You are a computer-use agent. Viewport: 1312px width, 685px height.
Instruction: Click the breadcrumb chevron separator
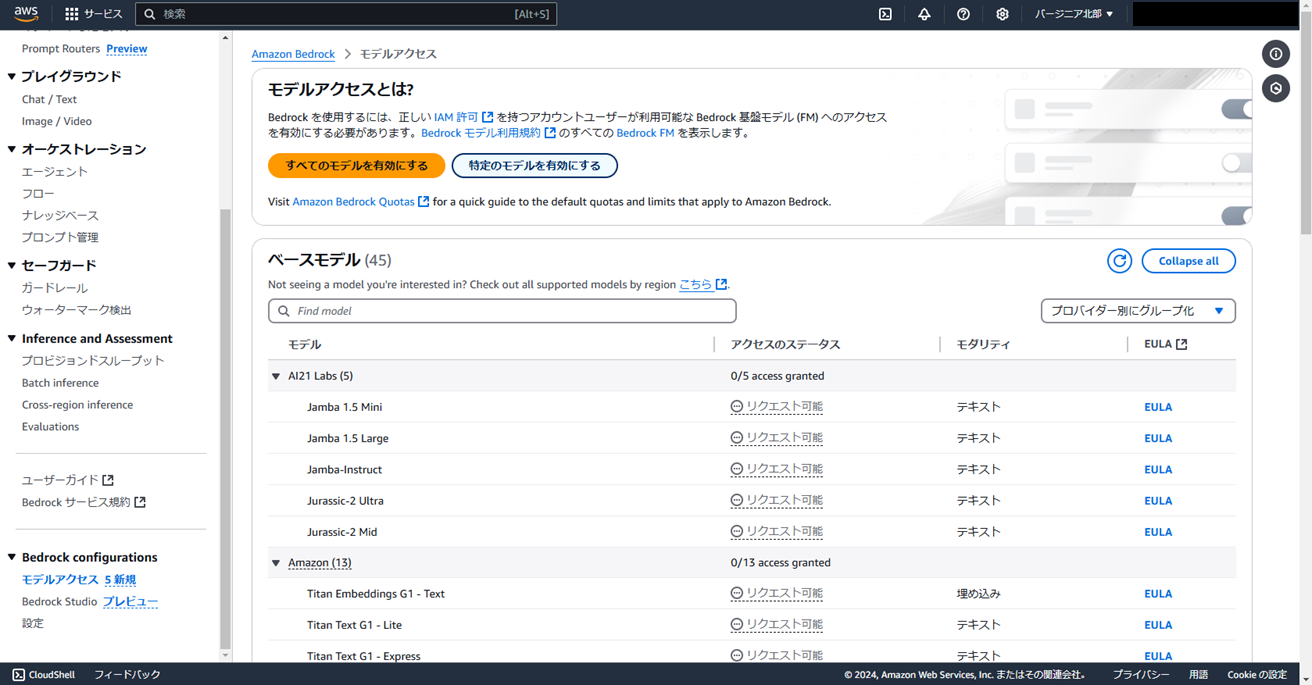pyautogui.click(x=347, y=54)
